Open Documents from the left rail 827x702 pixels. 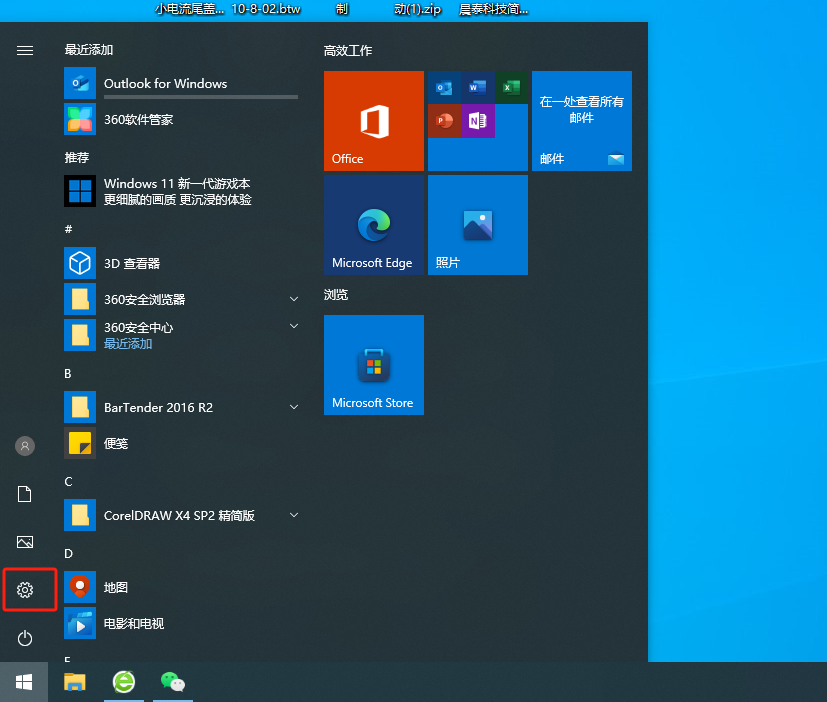point(25,494)
